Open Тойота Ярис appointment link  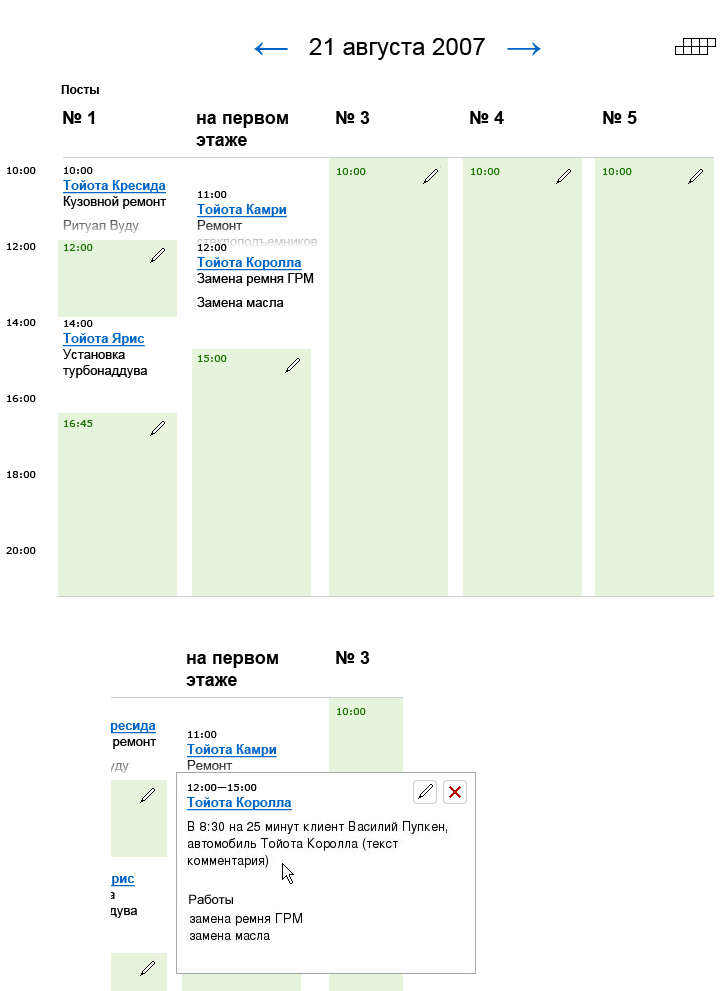pos(104,339)
